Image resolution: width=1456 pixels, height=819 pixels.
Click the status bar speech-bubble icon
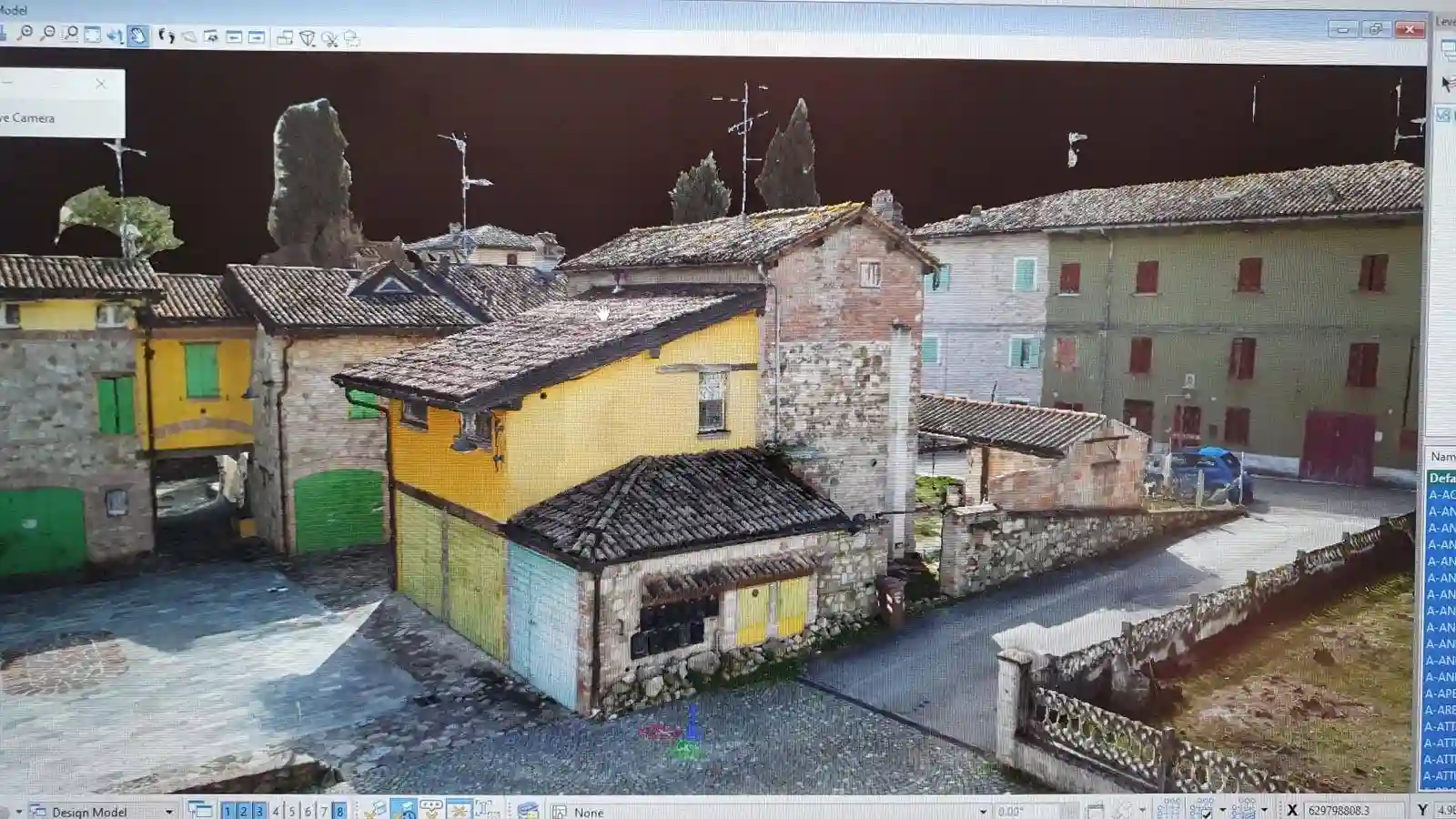point(430,808)
